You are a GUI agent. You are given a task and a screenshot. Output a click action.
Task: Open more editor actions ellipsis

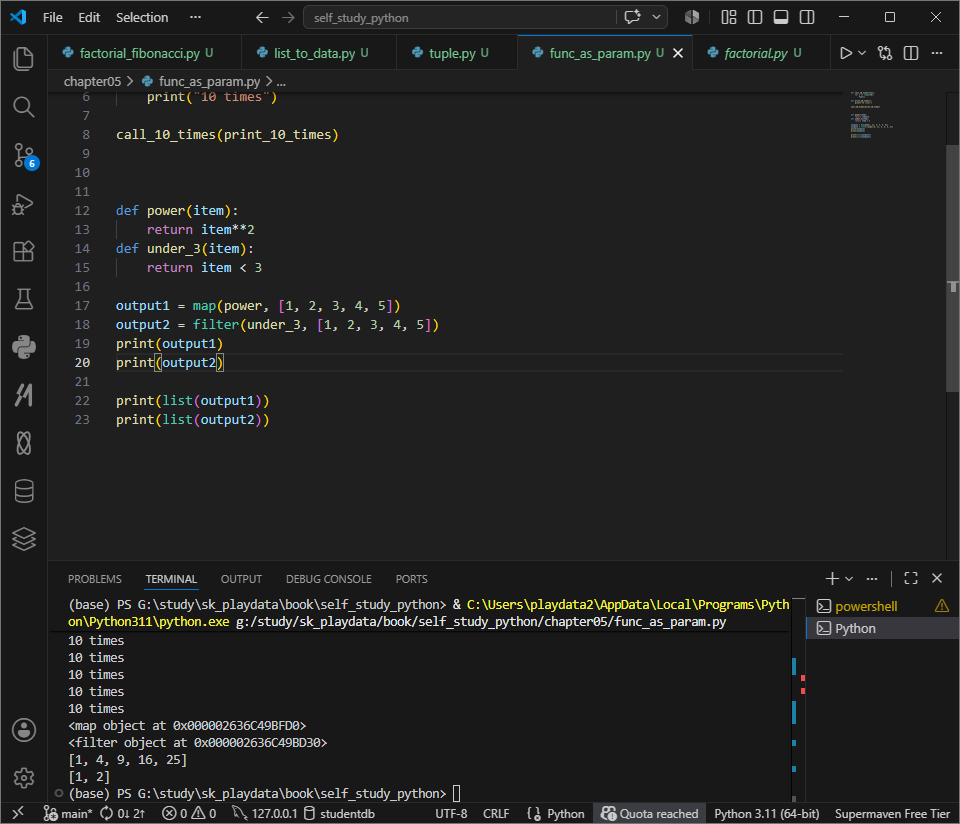[x=937, y=53]
